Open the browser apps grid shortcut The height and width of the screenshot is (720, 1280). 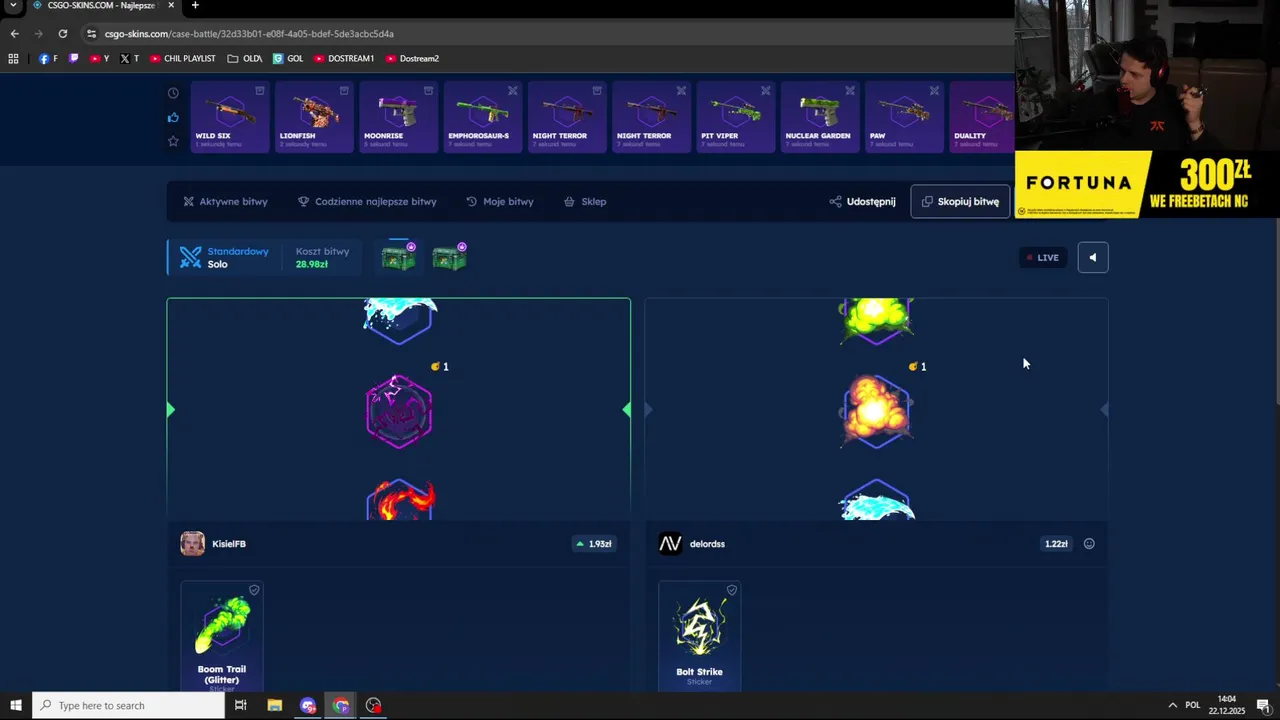tap(13, 58)
